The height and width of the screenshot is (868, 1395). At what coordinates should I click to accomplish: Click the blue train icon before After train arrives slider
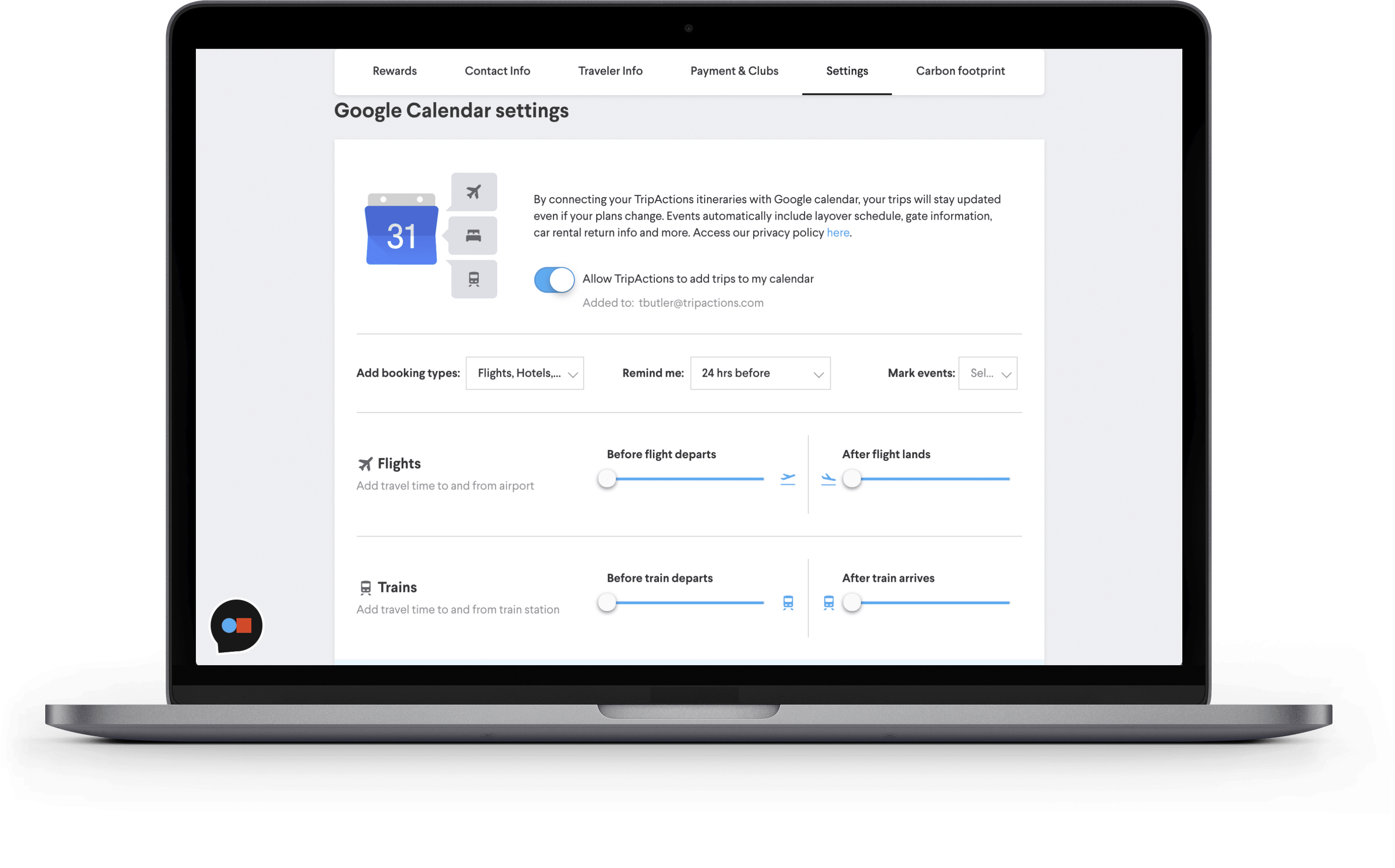[828, 603]
